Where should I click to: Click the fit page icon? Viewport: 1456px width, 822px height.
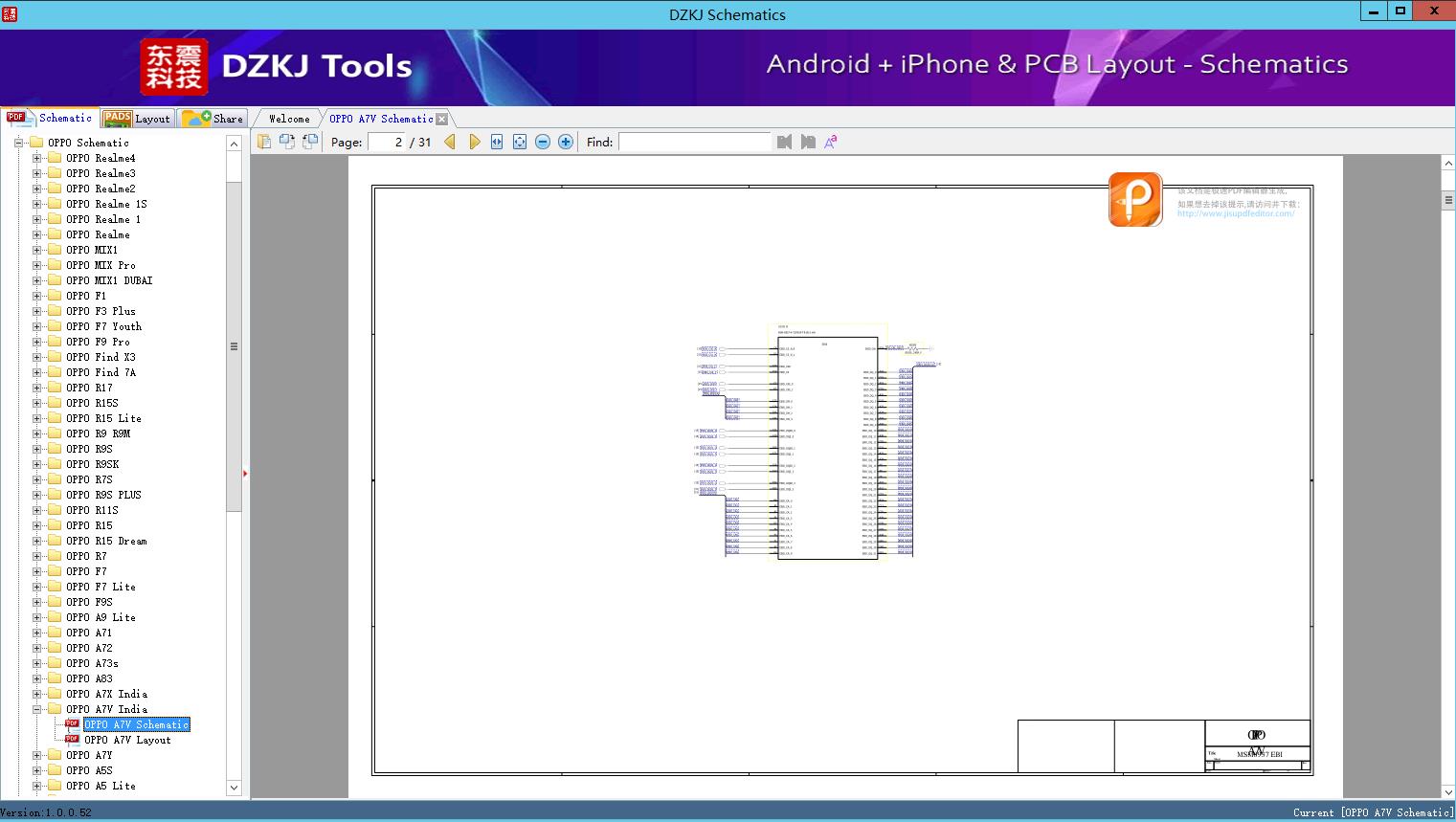pyautogui.click(x=520, y=142)
